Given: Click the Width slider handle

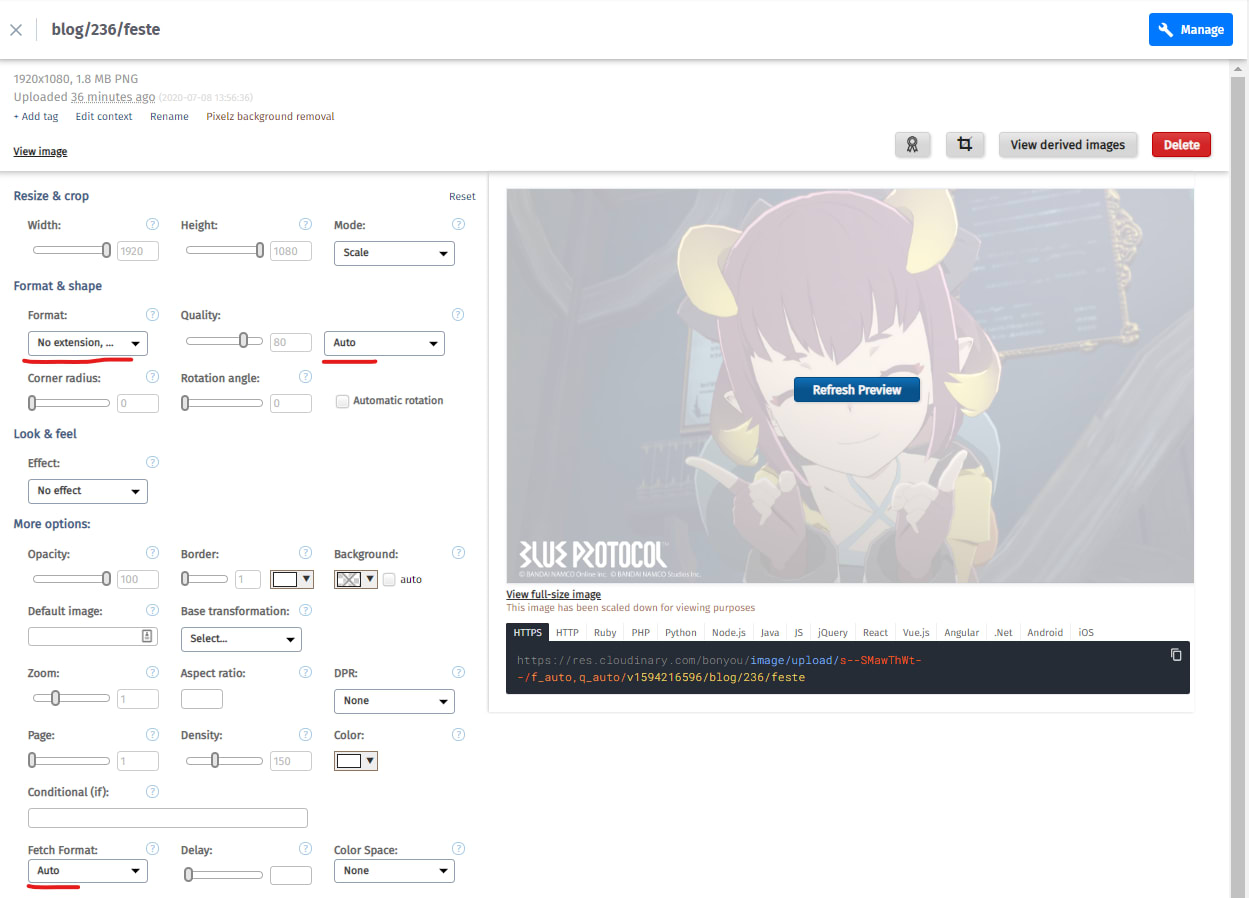Looking at the screenshot, I should 106,250.
